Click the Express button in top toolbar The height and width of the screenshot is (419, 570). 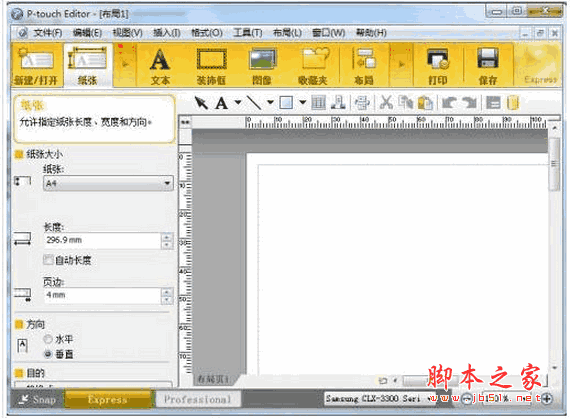[539, 65]
